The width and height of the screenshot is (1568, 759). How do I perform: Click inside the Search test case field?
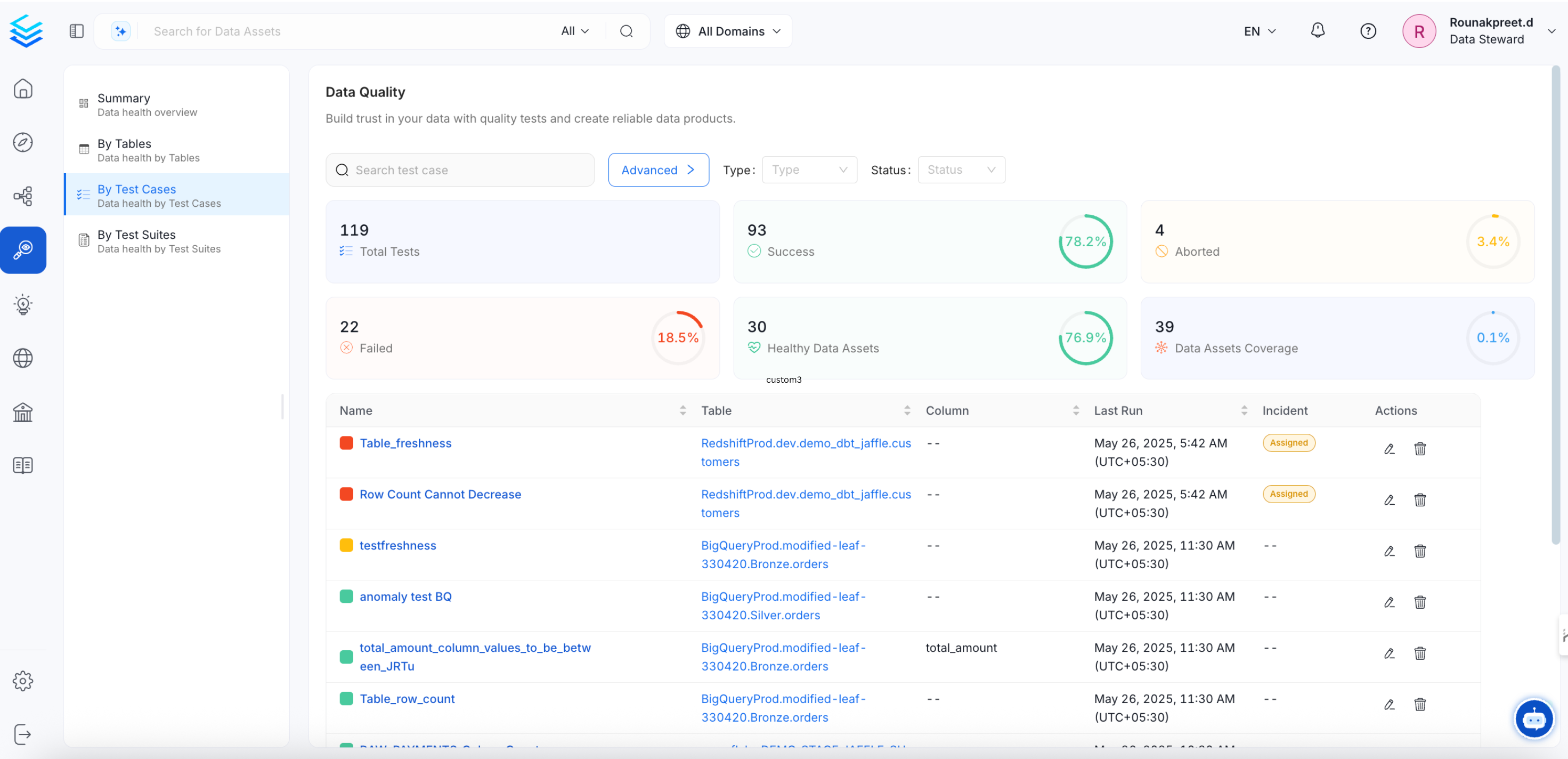461,169
